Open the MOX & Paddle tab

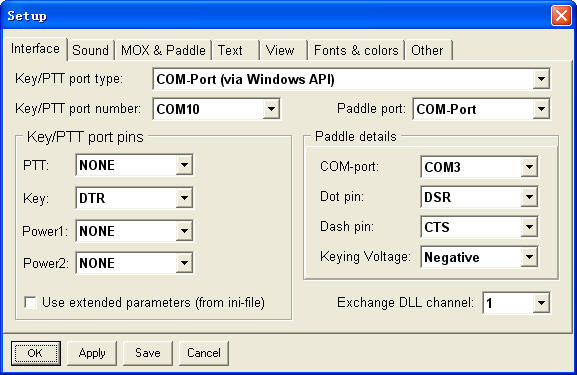pyautogui.click(x=163, y=50)
